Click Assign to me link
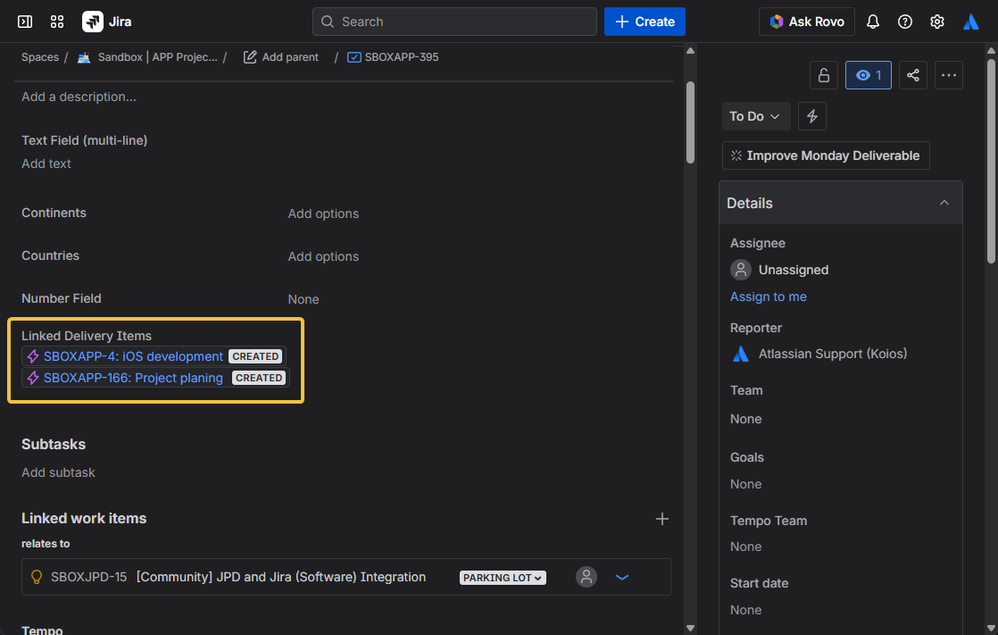Image resolution: width=998 pixels, height=635 pixels. [x=768, y=297]
